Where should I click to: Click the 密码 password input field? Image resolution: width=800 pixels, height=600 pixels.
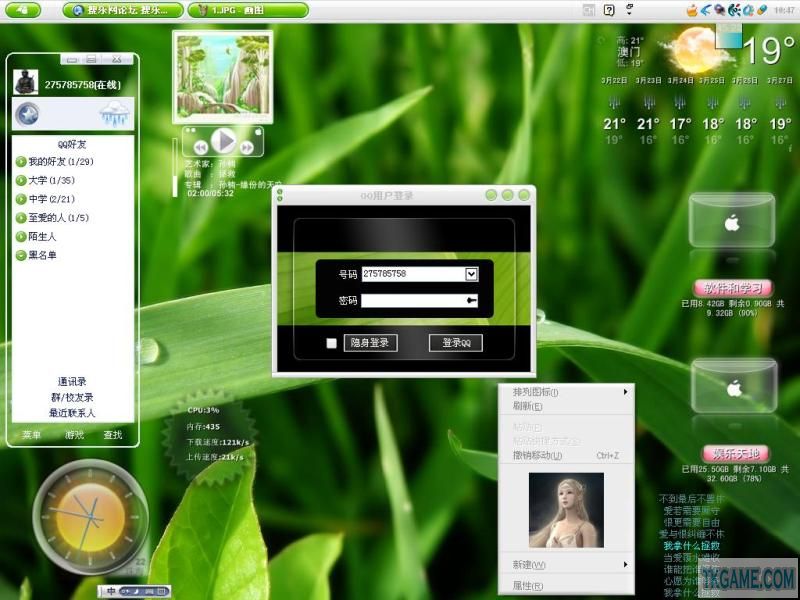[x=419, y=301]
